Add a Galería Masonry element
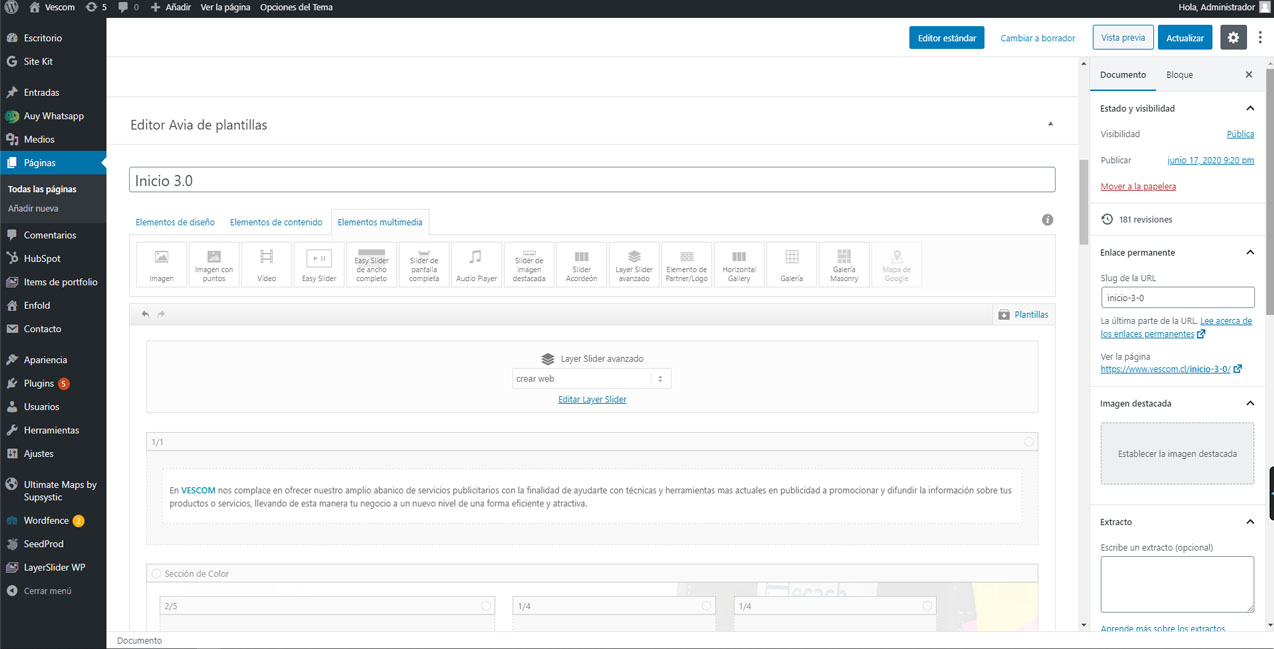Image resolution: width=1274 pixels, height=649 pixels. [x=844, y=264]
